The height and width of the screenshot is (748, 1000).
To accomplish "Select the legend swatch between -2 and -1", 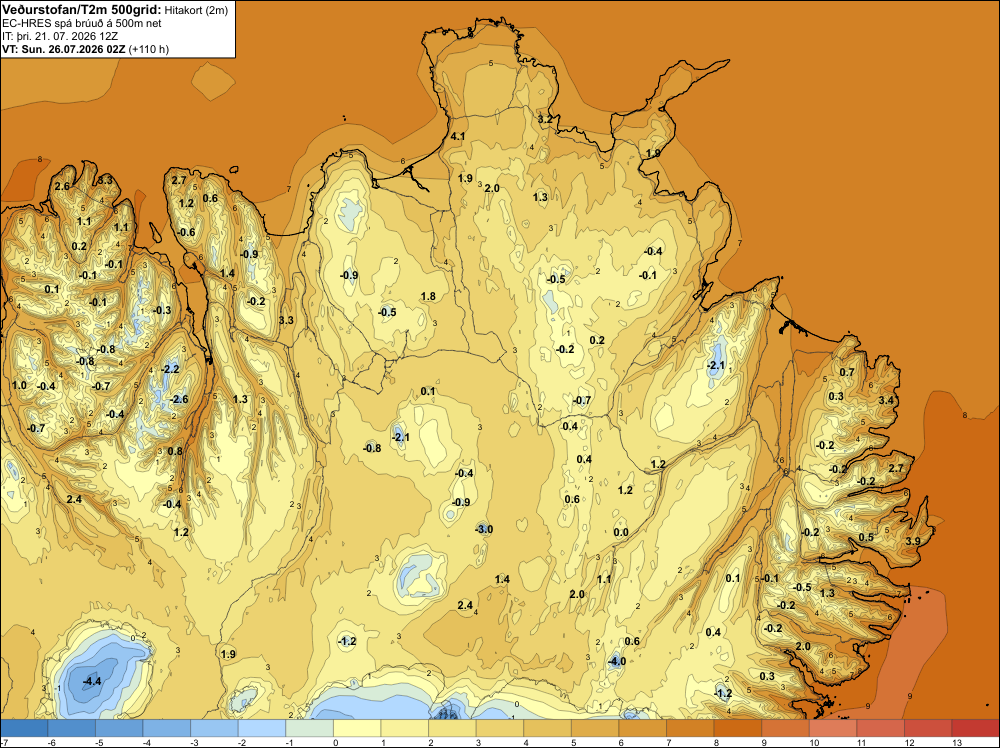I will [x=262, y=728].
